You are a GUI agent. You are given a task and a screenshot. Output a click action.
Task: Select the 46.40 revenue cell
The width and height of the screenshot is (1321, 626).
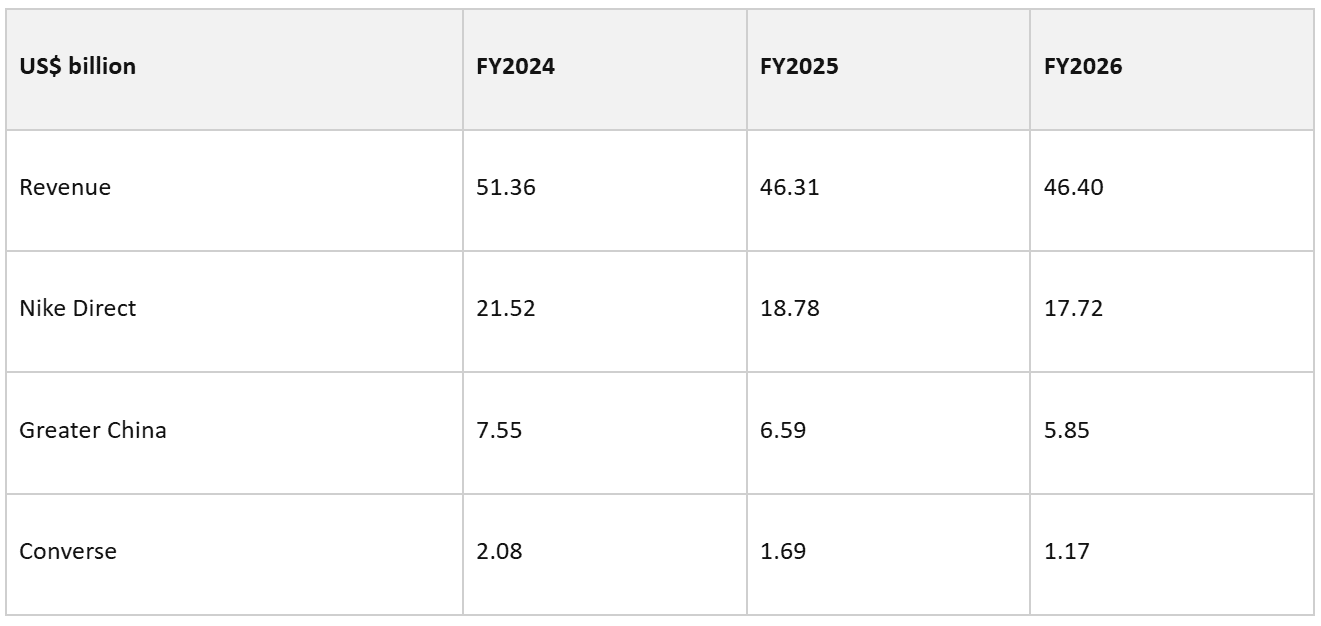tap(1172, 190)
